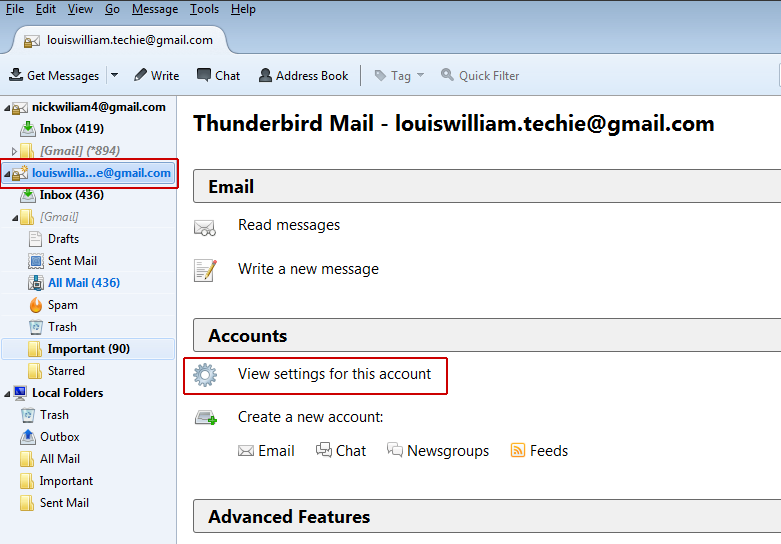Click the Quick Filter magnifier icon
This screenshot has height=544, width=781.
point(447,75)
